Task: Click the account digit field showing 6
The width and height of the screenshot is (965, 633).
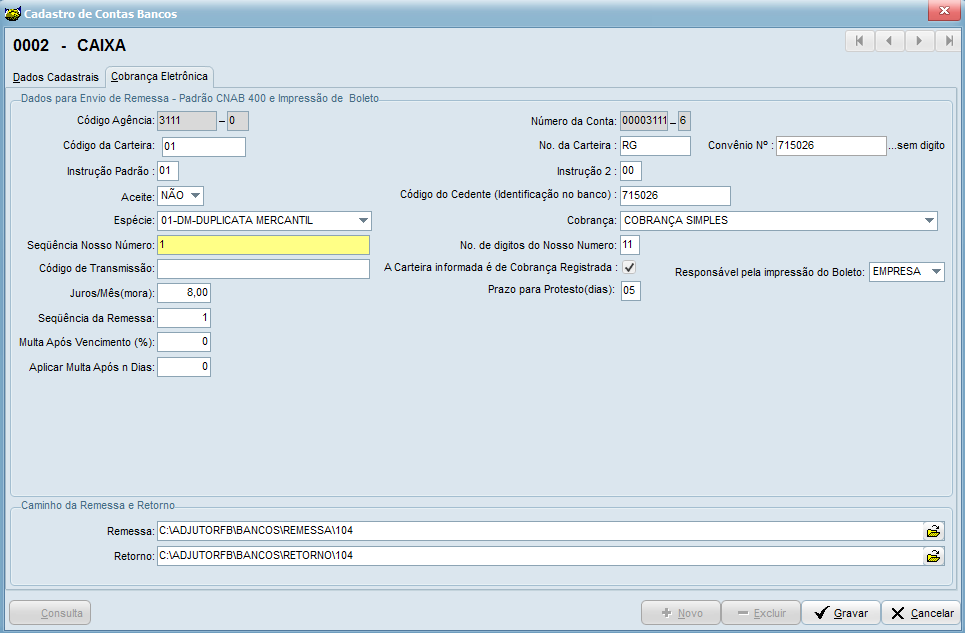Action: (684, 121)
